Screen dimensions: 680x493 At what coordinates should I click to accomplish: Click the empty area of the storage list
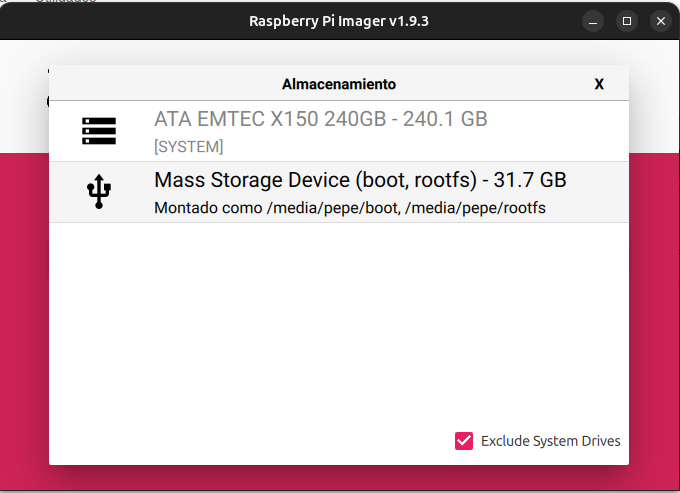pos(339,320)
